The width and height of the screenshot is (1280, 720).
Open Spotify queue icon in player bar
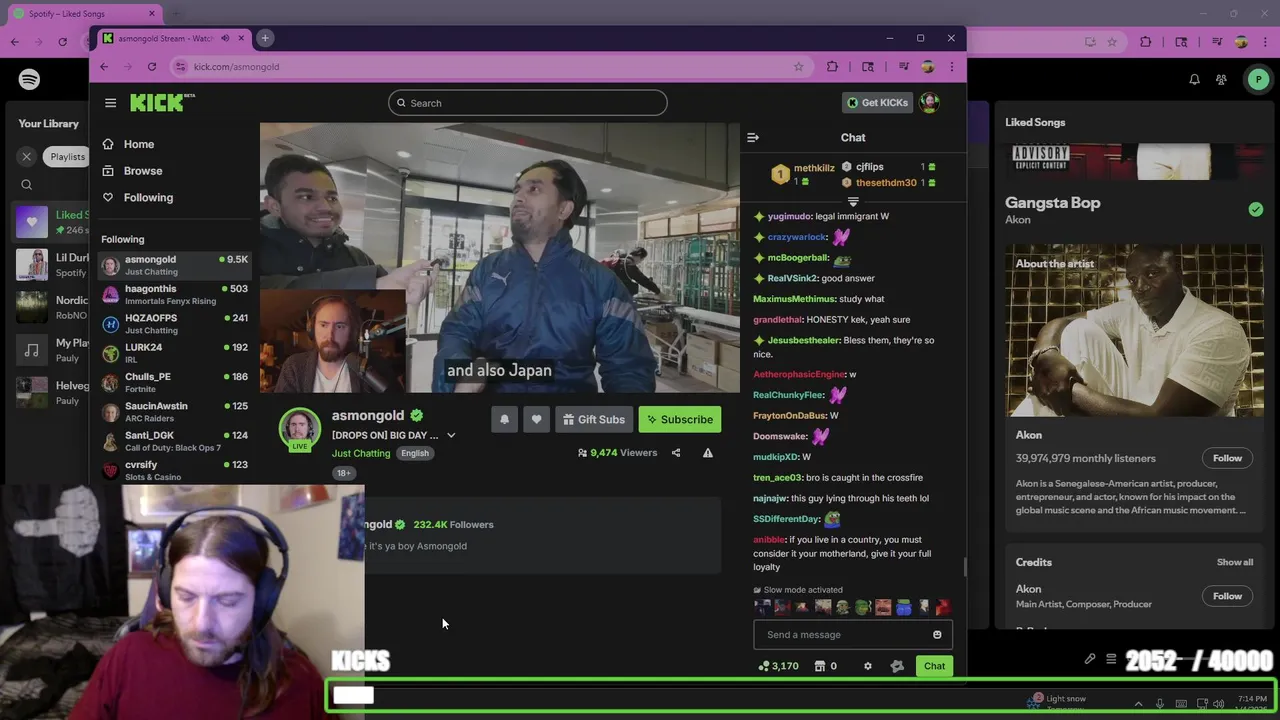pyautogui.click(x=1111, y=660)
